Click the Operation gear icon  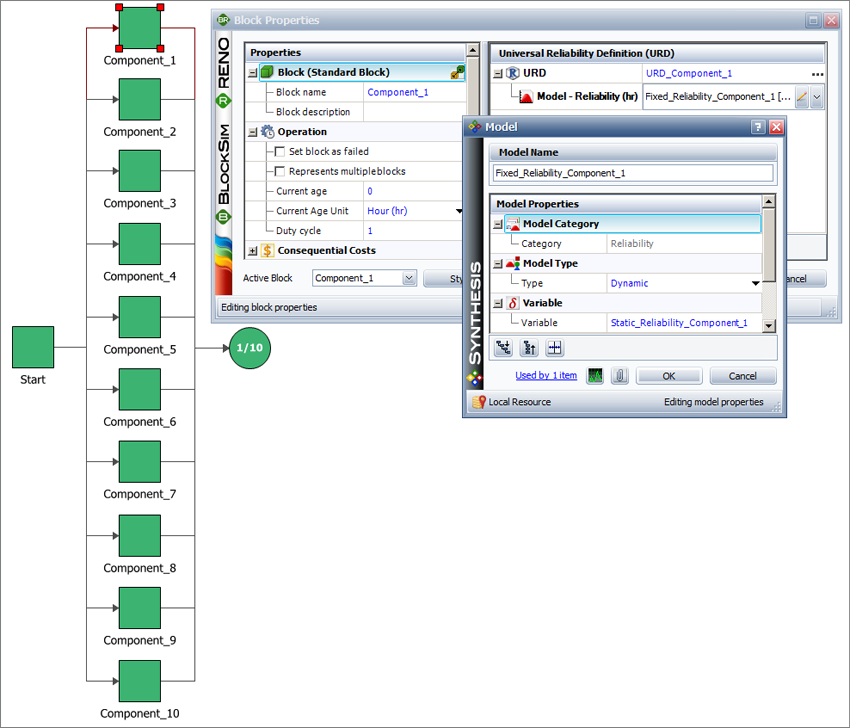[x=269, y=131]
